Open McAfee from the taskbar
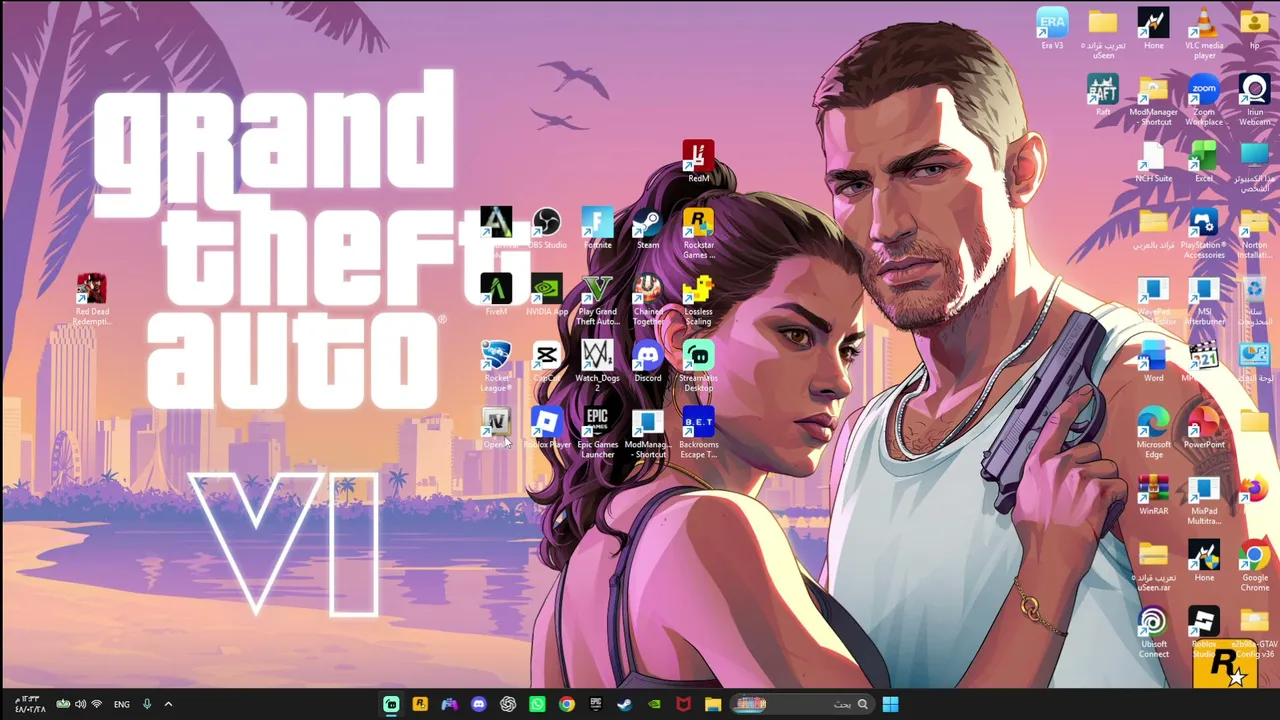 coord(683,704)
